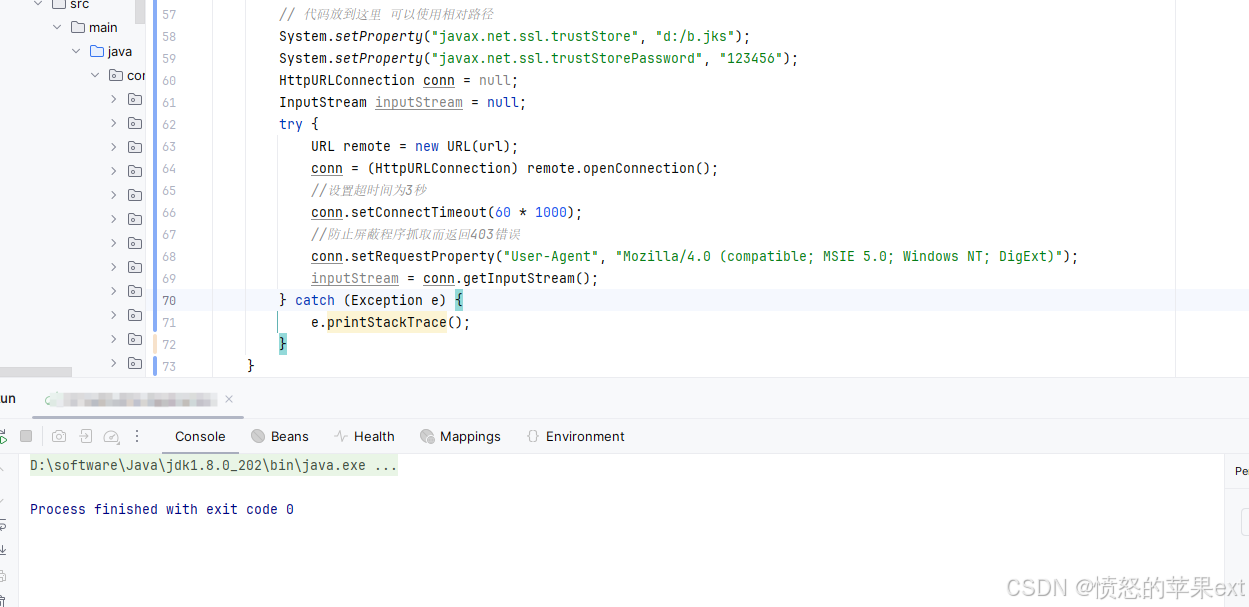This screenshot has width=1249, height=607.
Task: Click the attach-to-process icon
Action: [x=85, y=436]
